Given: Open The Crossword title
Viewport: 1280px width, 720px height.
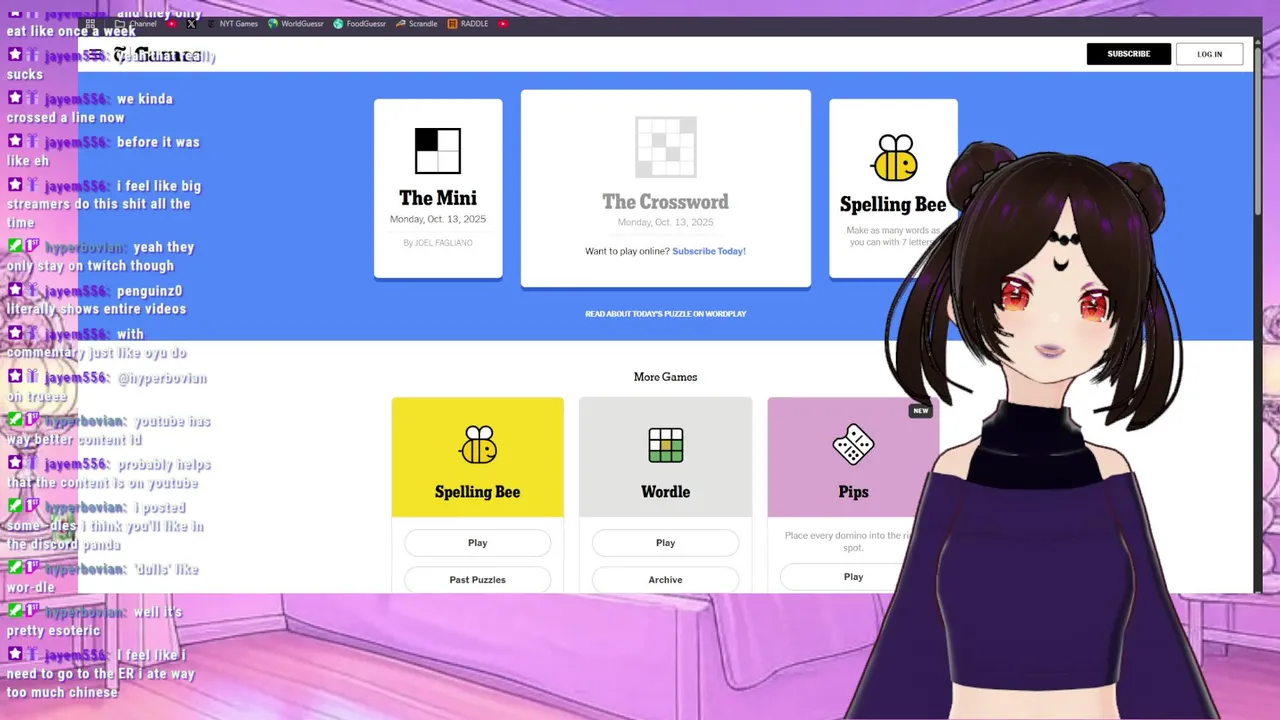Looking at the screenshot, I should point(666,202).
